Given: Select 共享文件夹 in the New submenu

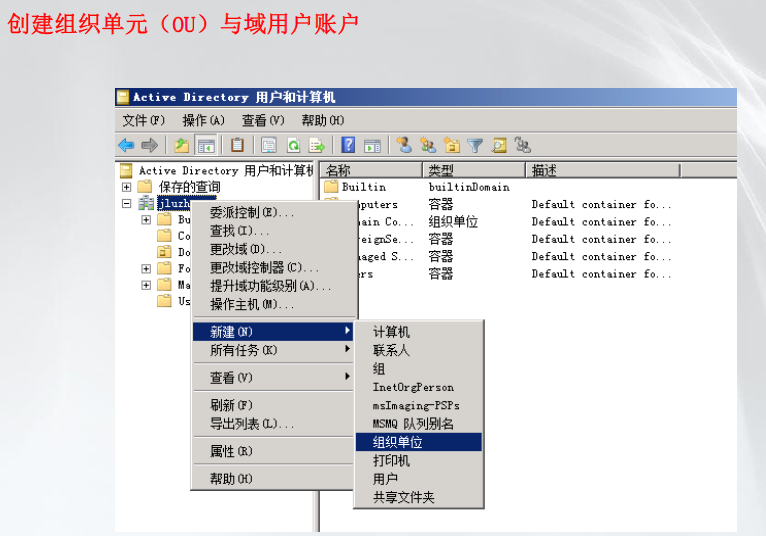Looking at the screenshot, I should pyautogui.click(x=419, y=497).
